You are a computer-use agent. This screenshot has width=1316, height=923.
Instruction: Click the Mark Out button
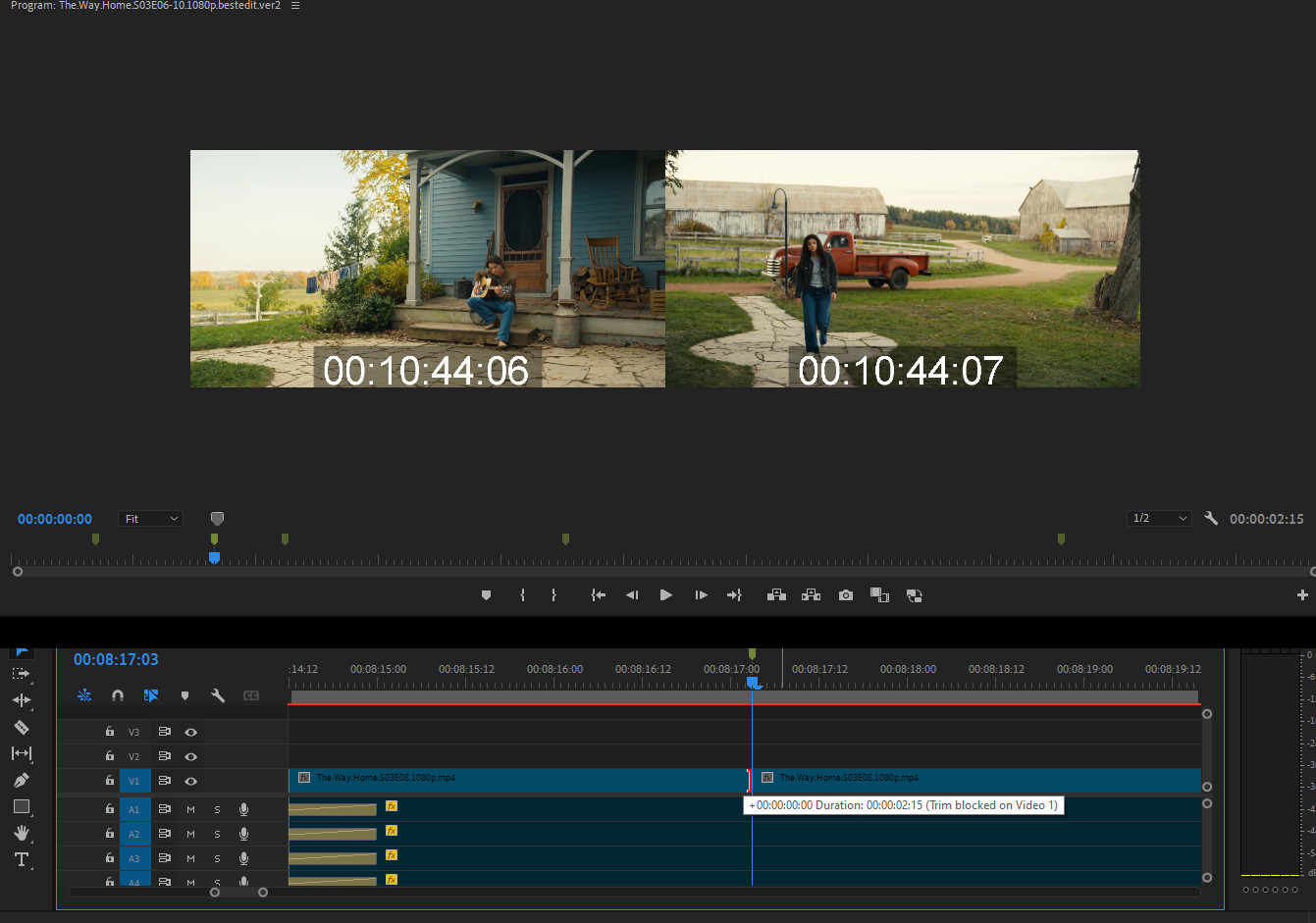coord(553,595)
